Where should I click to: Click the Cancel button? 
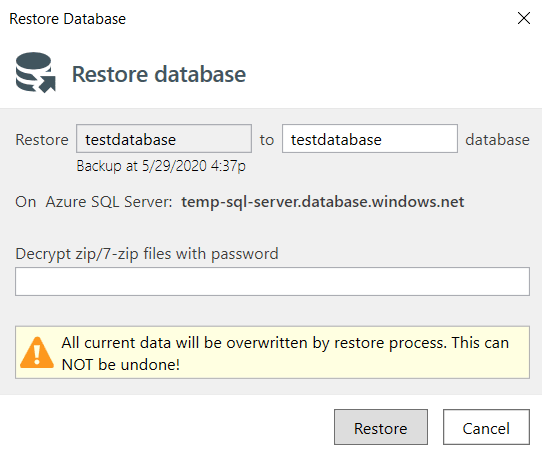coord(486,427)
